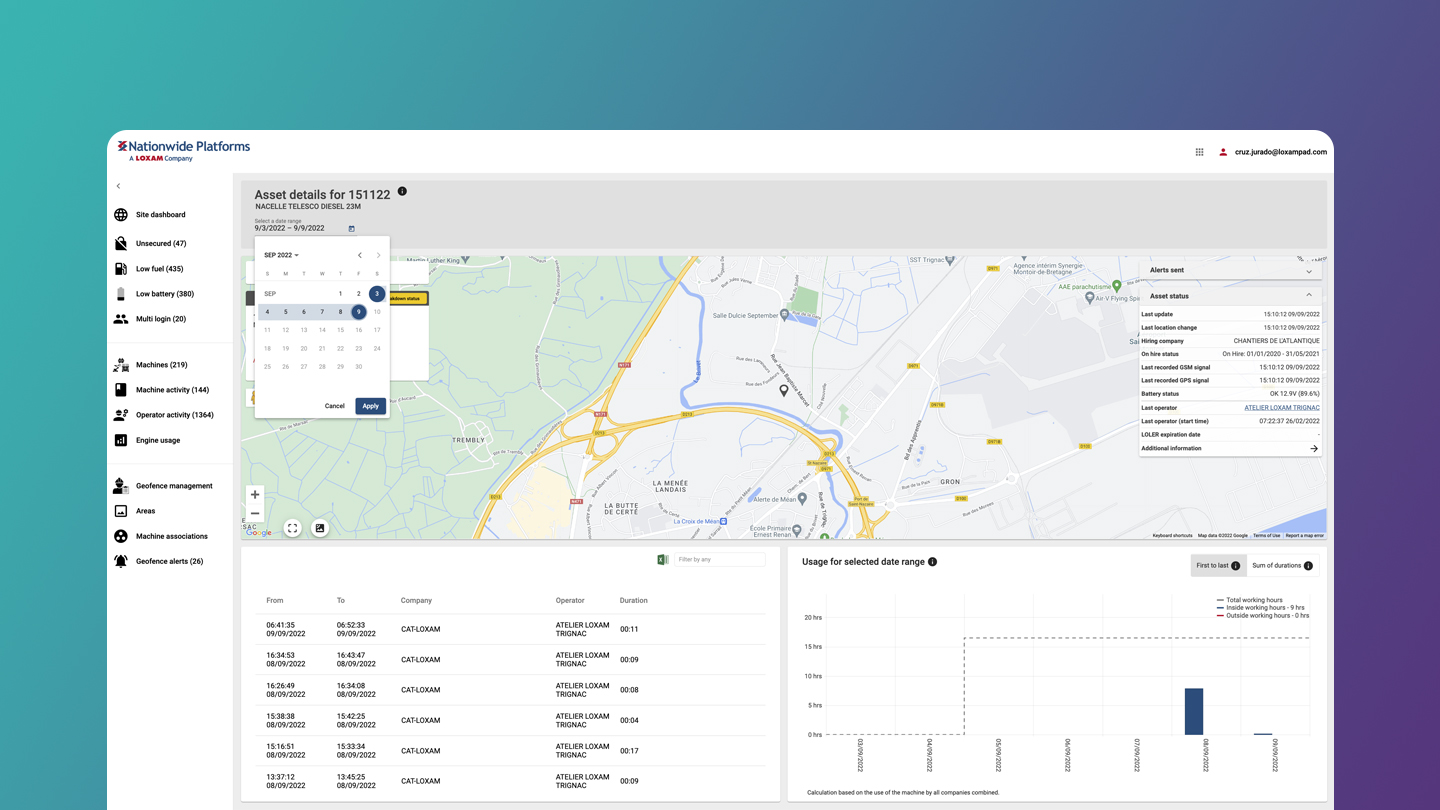The width and height of the screenshot is (1440, 810).
Task: Click the user account avatar icon
Action: [x=1223, y=152]
